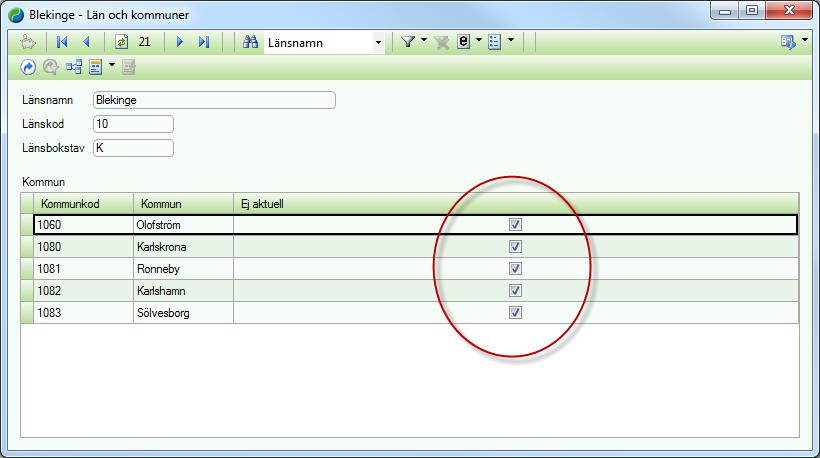The width and height of the screenshot is (820, 458).
Task: Click the Länskod field with value 10
Action: click(133, 124)
